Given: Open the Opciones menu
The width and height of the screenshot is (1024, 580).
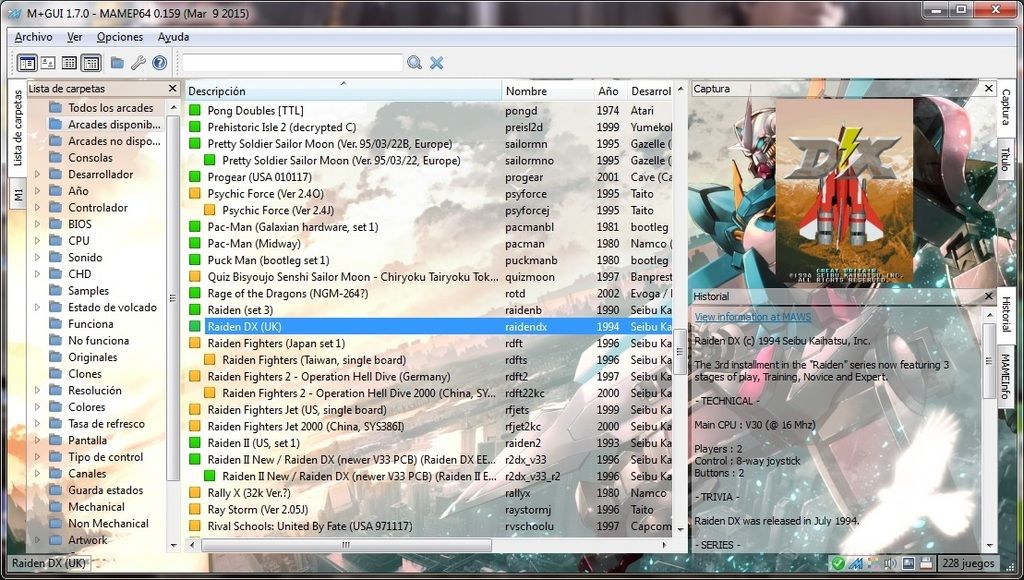Looking at the screenshot, I should (x=120, y=37).
